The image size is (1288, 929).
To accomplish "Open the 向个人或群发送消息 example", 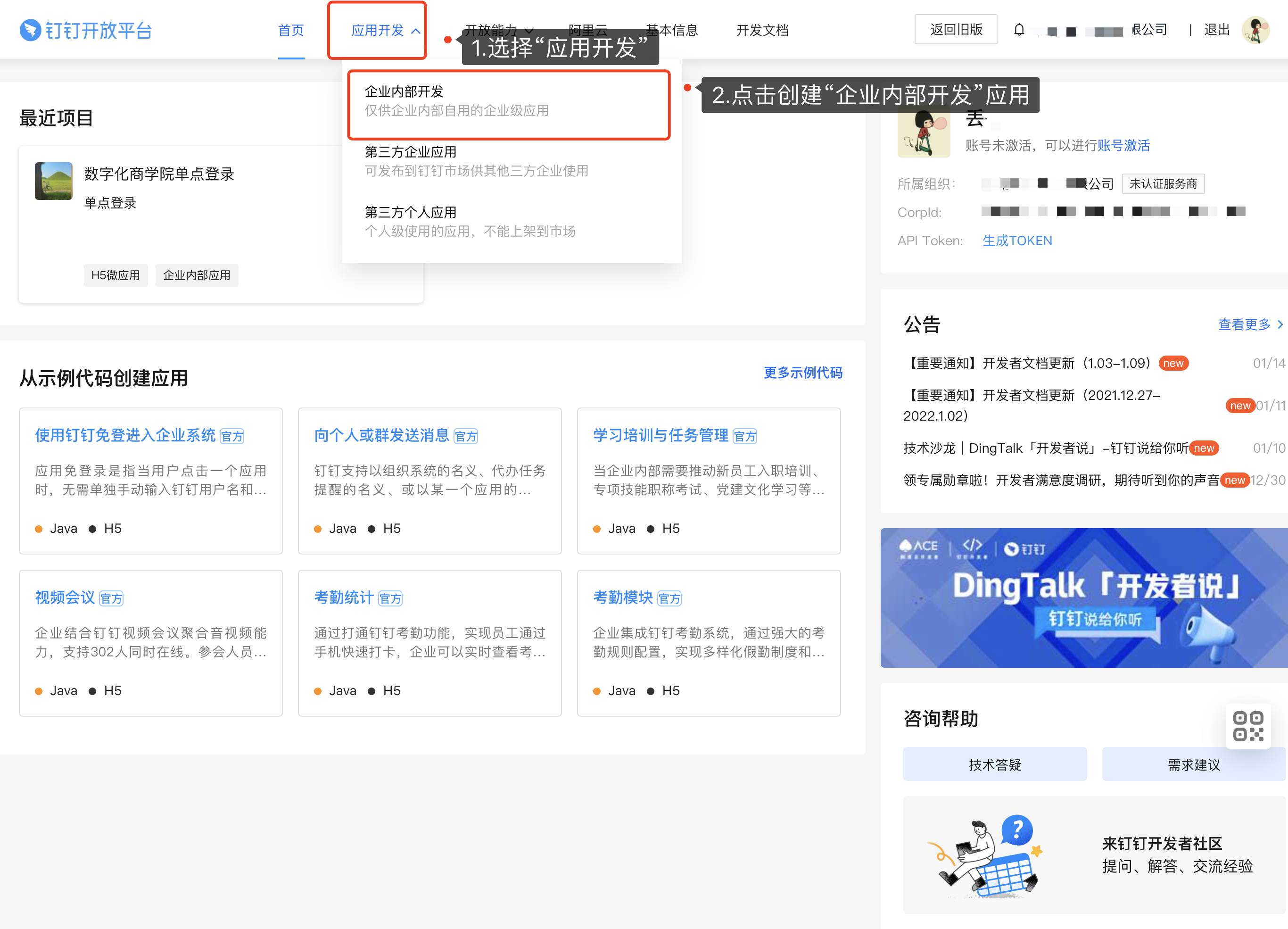I will (381, 435).
